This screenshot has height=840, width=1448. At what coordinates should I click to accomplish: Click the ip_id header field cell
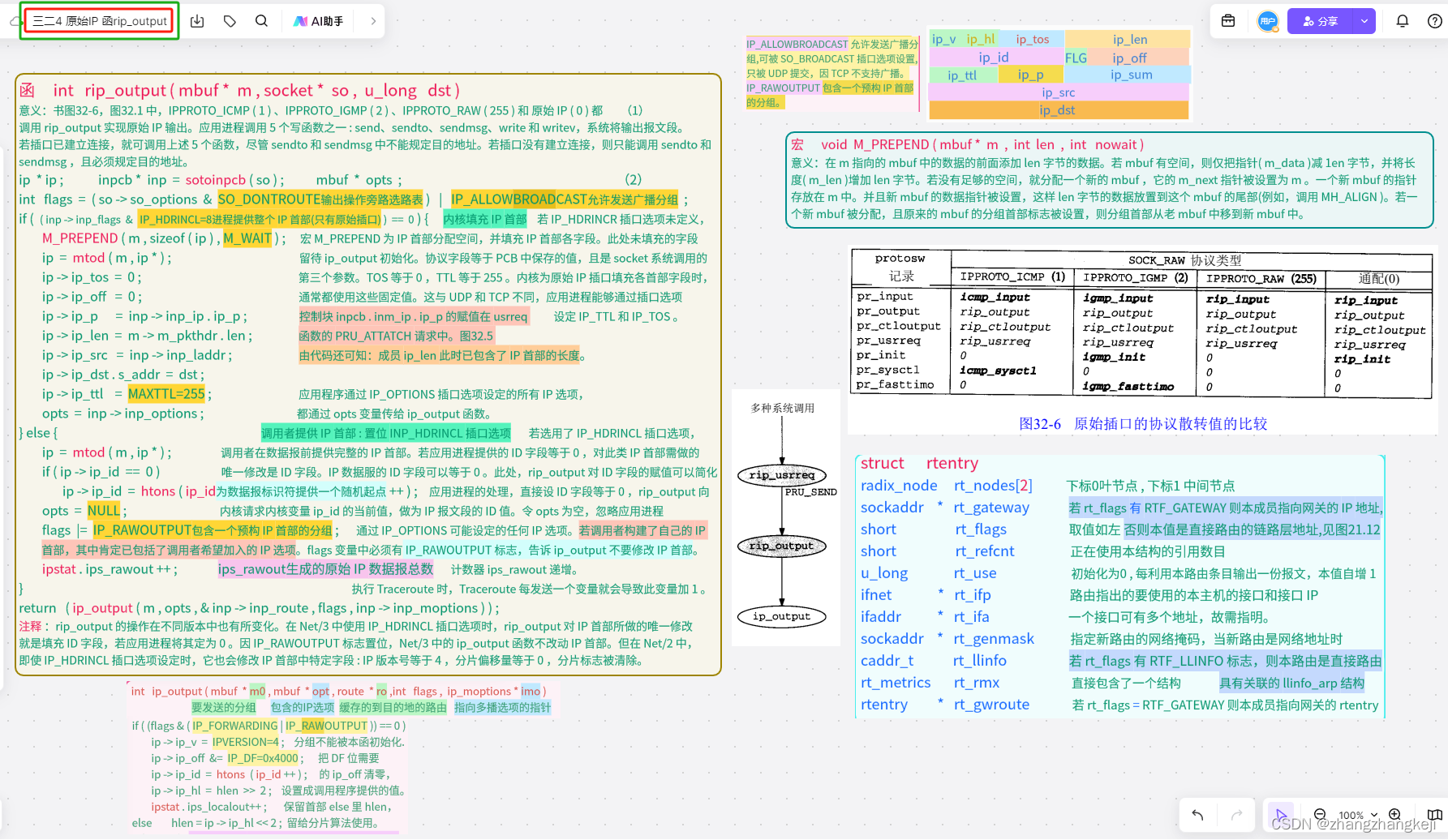click(x=995, y=57)
